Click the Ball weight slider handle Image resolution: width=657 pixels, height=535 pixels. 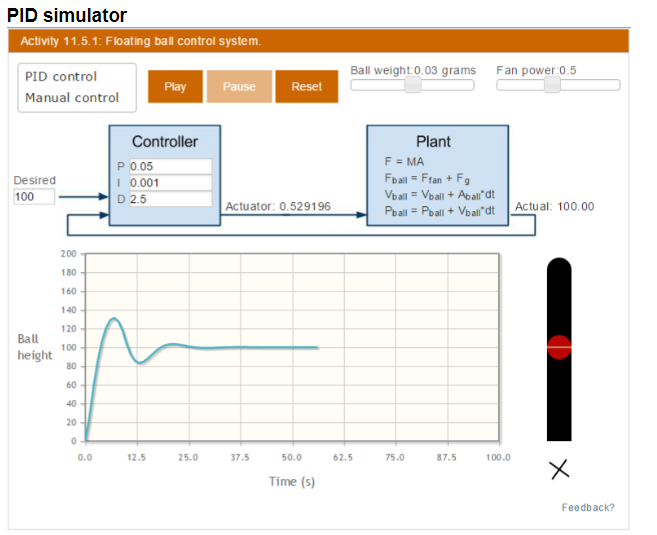coord(411,86)
